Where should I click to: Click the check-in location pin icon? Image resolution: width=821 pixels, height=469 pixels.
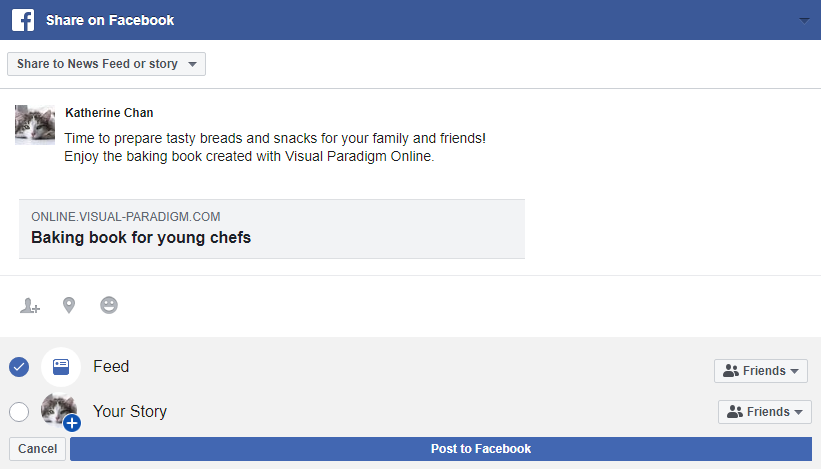(69, 305)
